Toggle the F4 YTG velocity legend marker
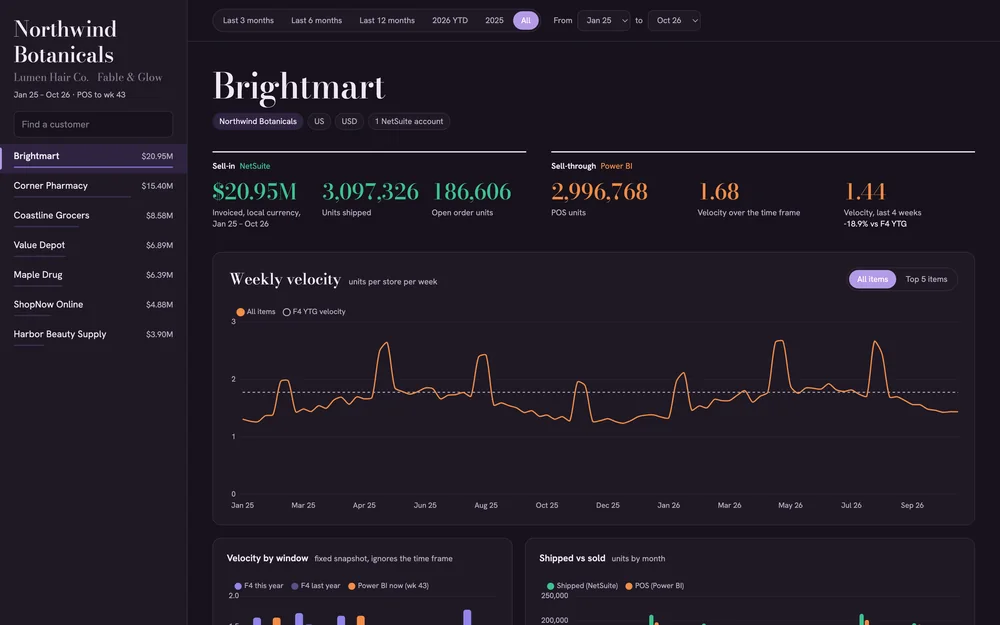Viewport: 1000px width, 625px height. [286, 312]
